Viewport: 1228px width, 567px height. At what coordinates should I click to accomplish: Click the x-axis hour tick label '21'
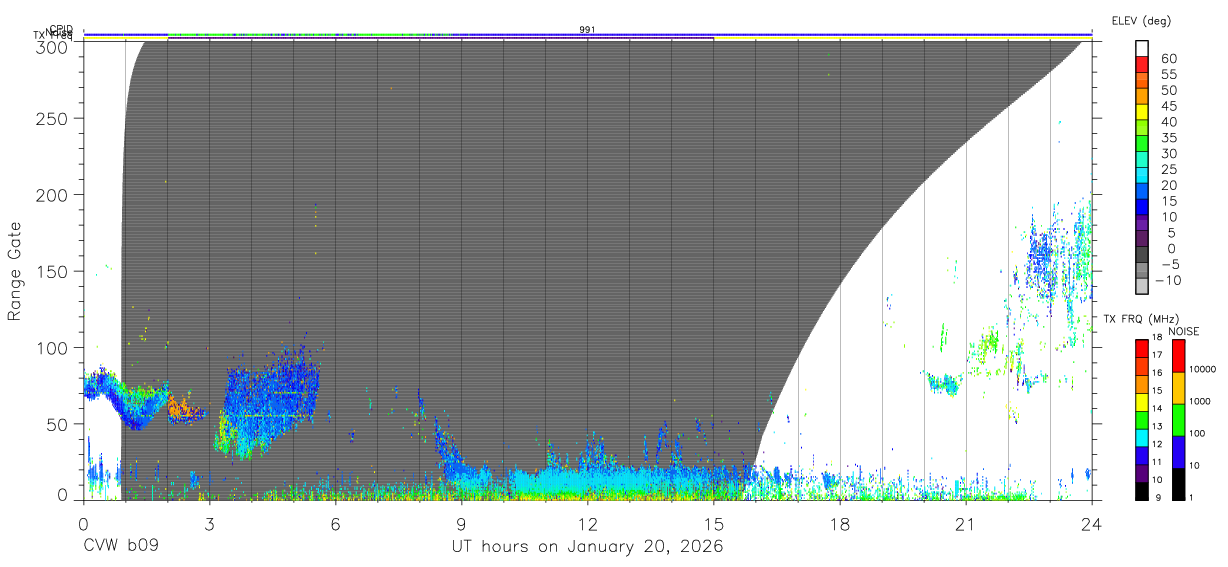click(x=966, y=523)
